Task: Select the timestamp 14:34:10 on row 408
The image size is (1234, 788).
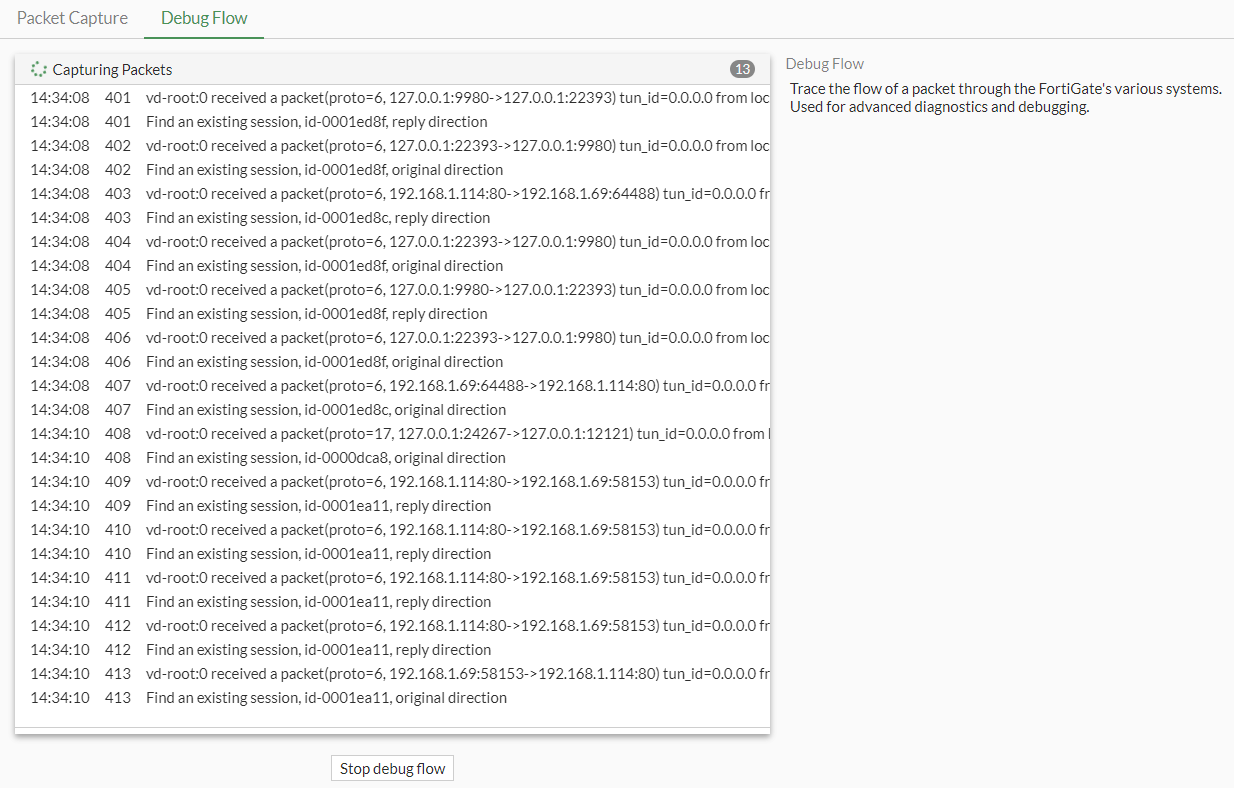Action: coord(59,433)
